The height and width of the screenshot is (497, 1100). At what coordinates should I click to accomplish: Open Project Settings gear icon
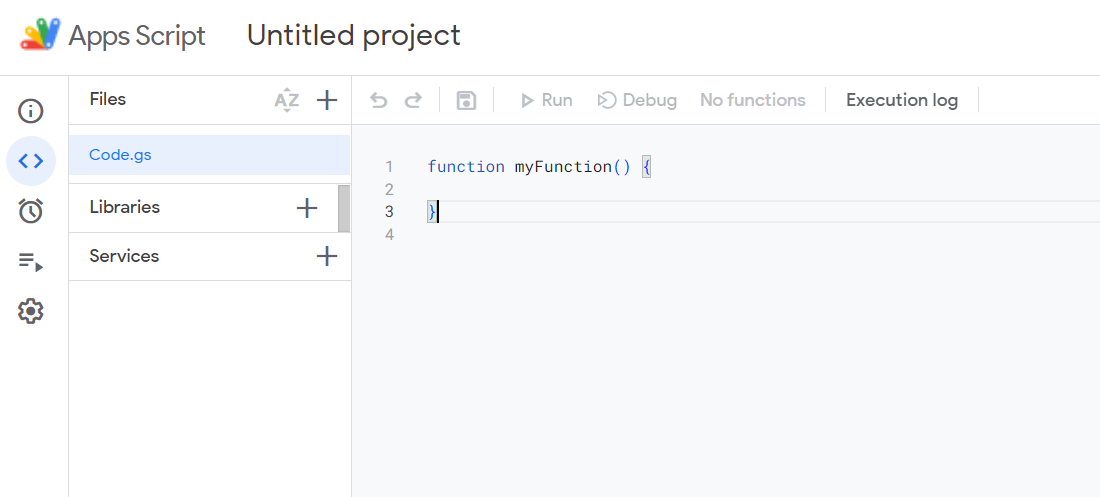click(31, 311)
